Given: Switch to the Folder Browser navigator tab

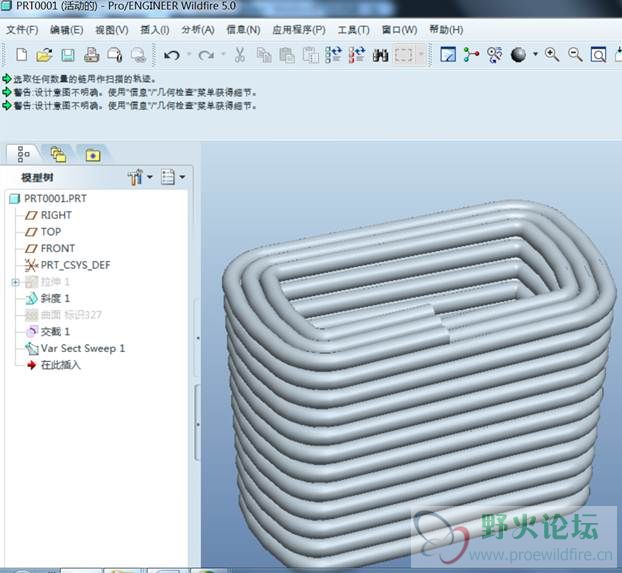Looking at the screenshot, I should 58,154.
